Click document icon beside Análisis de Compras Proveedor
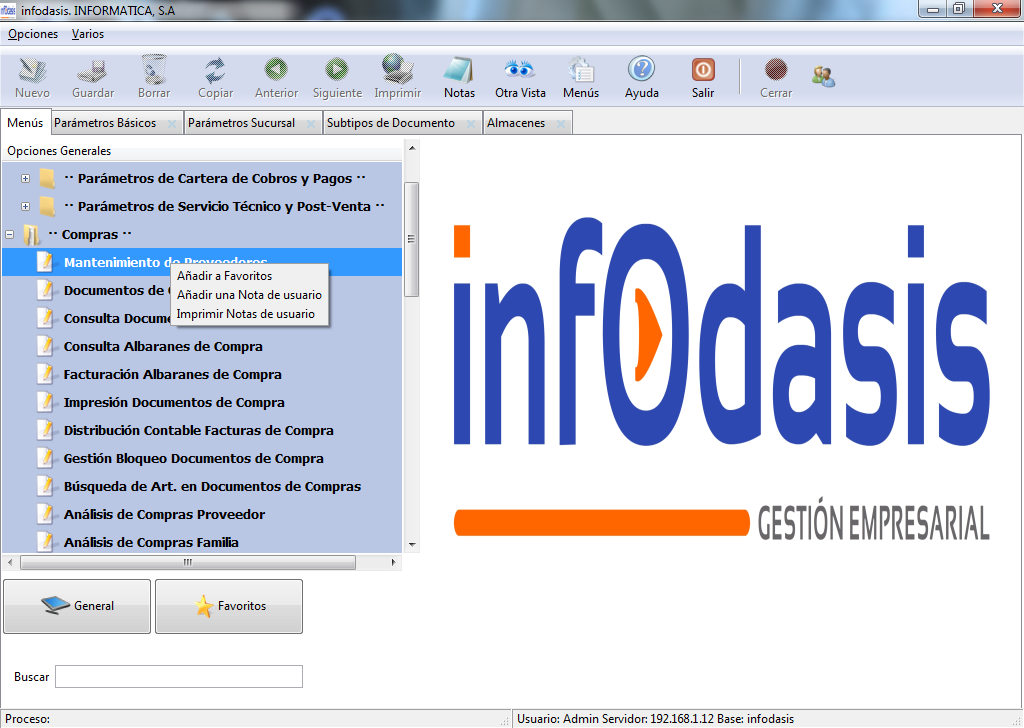Image resolution: width=1024 pixels, height=728 pixels. coord(45,514)
